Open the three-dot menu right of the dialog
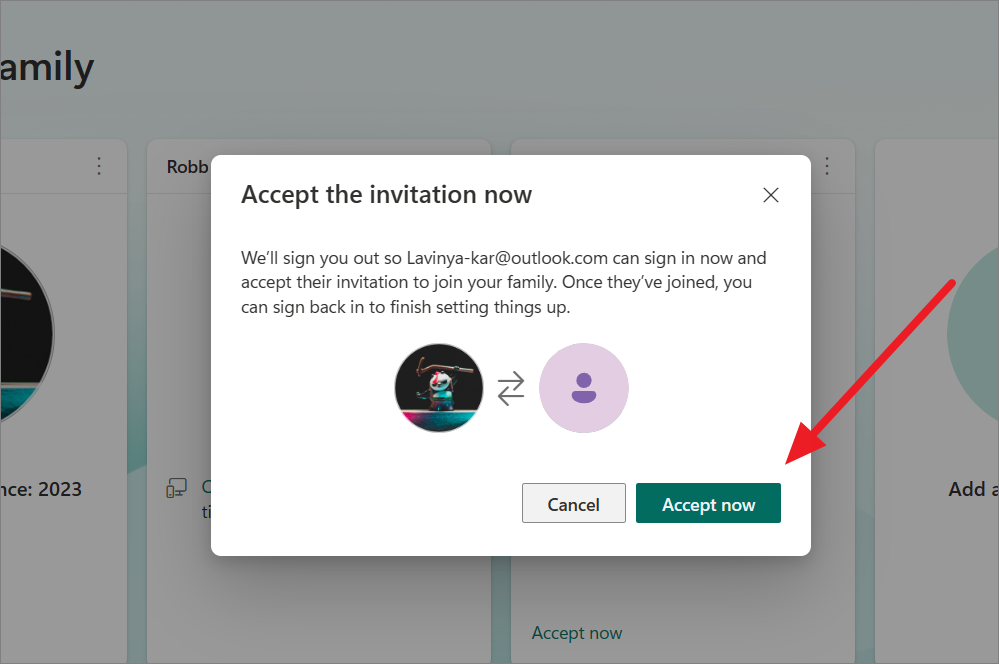The width and height of the screenshot is (999, 664). 827,166
